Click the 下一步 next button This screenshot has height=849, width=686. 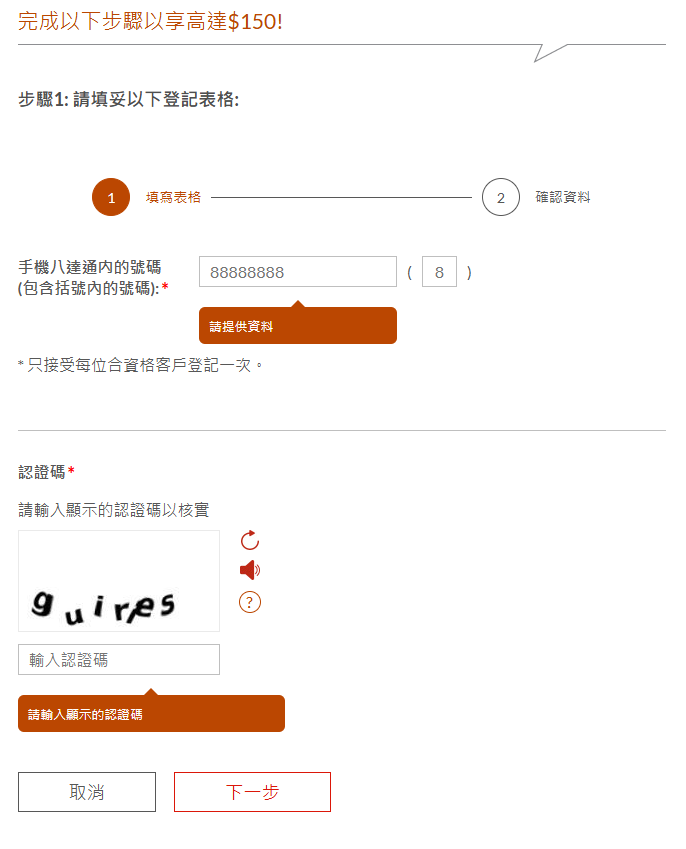(x=251, y=791)
